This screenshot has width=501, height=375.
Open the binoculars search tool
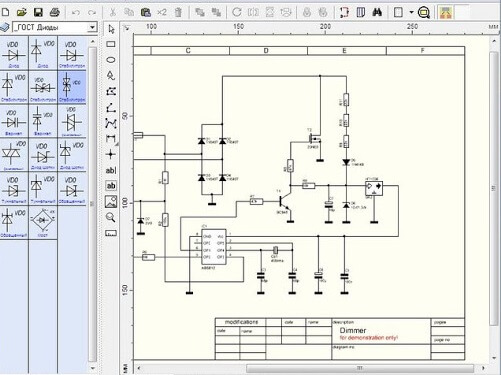[x=377, y=13]
